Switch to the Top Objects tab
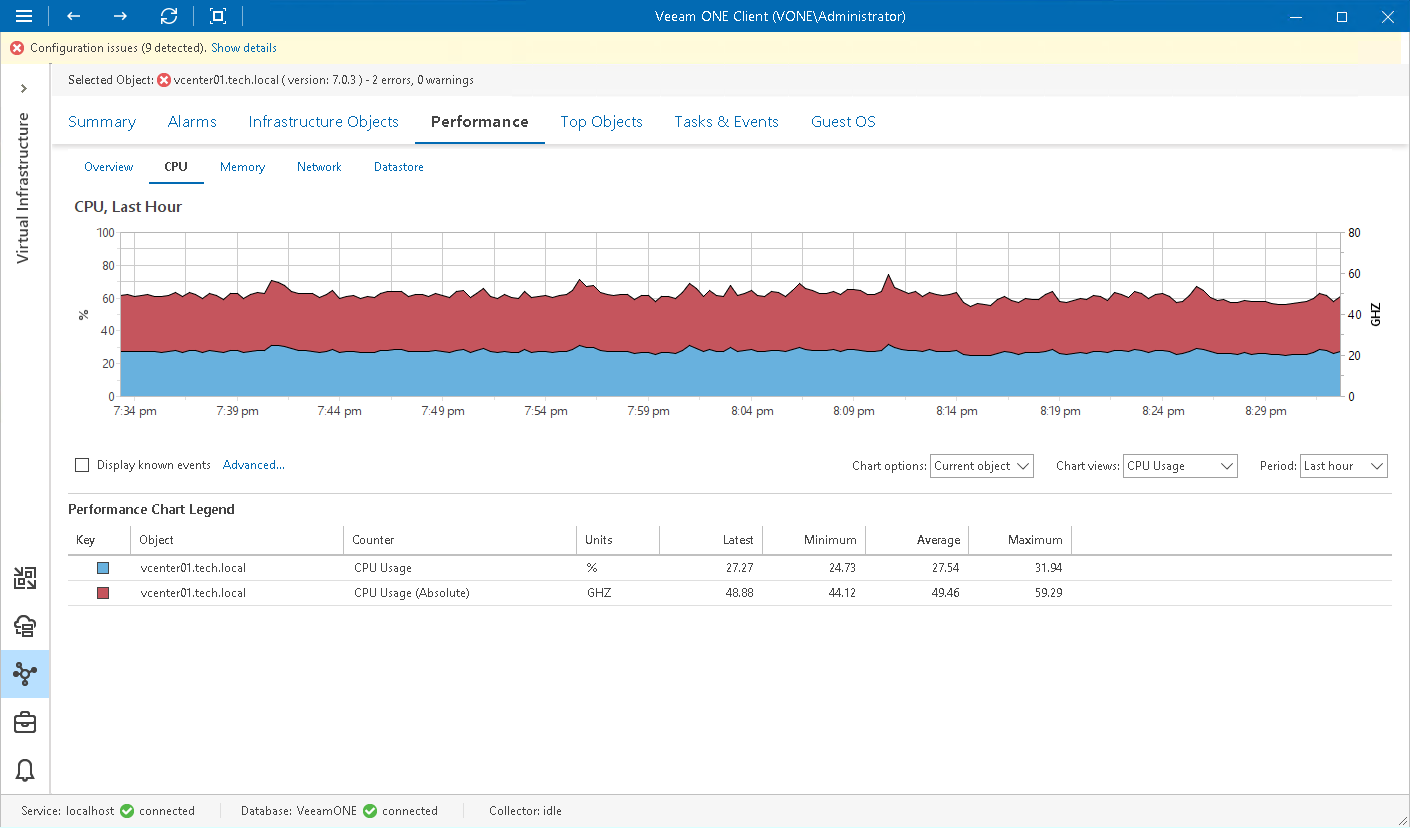 coord(601,122)
